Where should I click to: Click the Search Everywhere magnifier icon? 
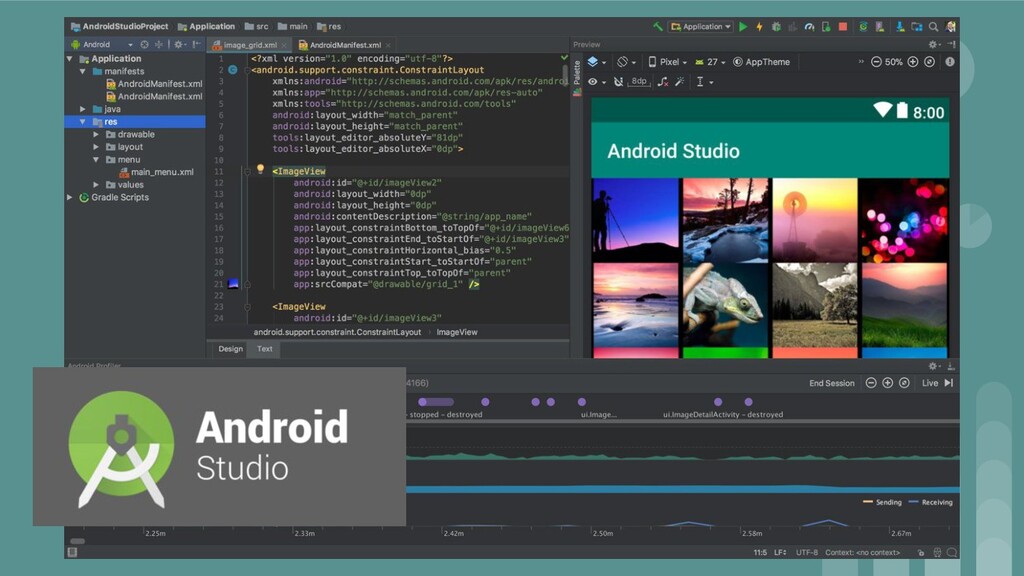click(934, 27)
